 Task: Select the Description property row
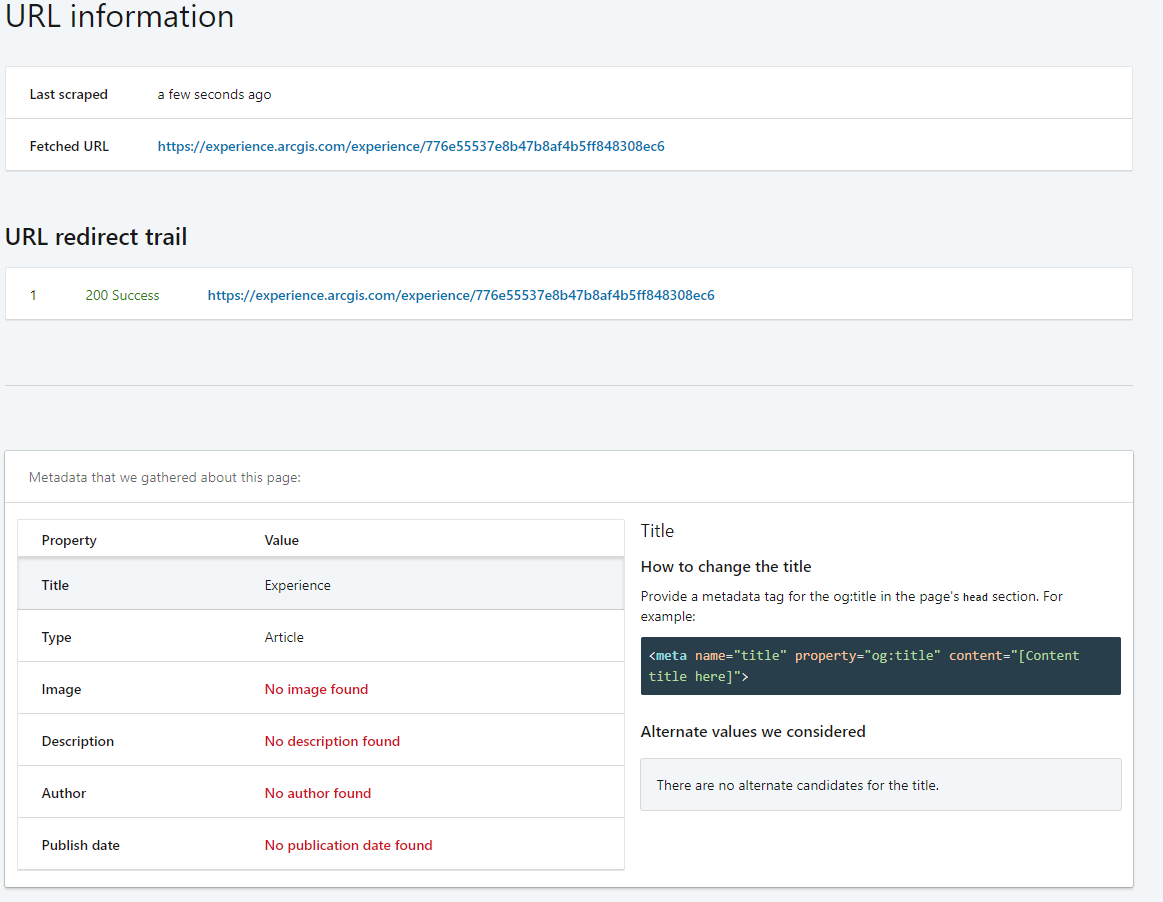tap(320, 740)
